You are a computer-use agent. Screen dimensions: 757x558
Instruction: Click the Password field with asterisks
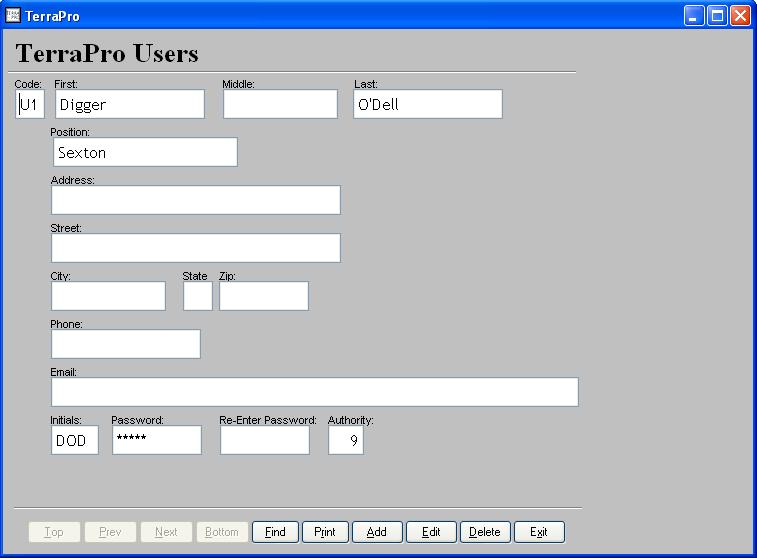point(157,440)
